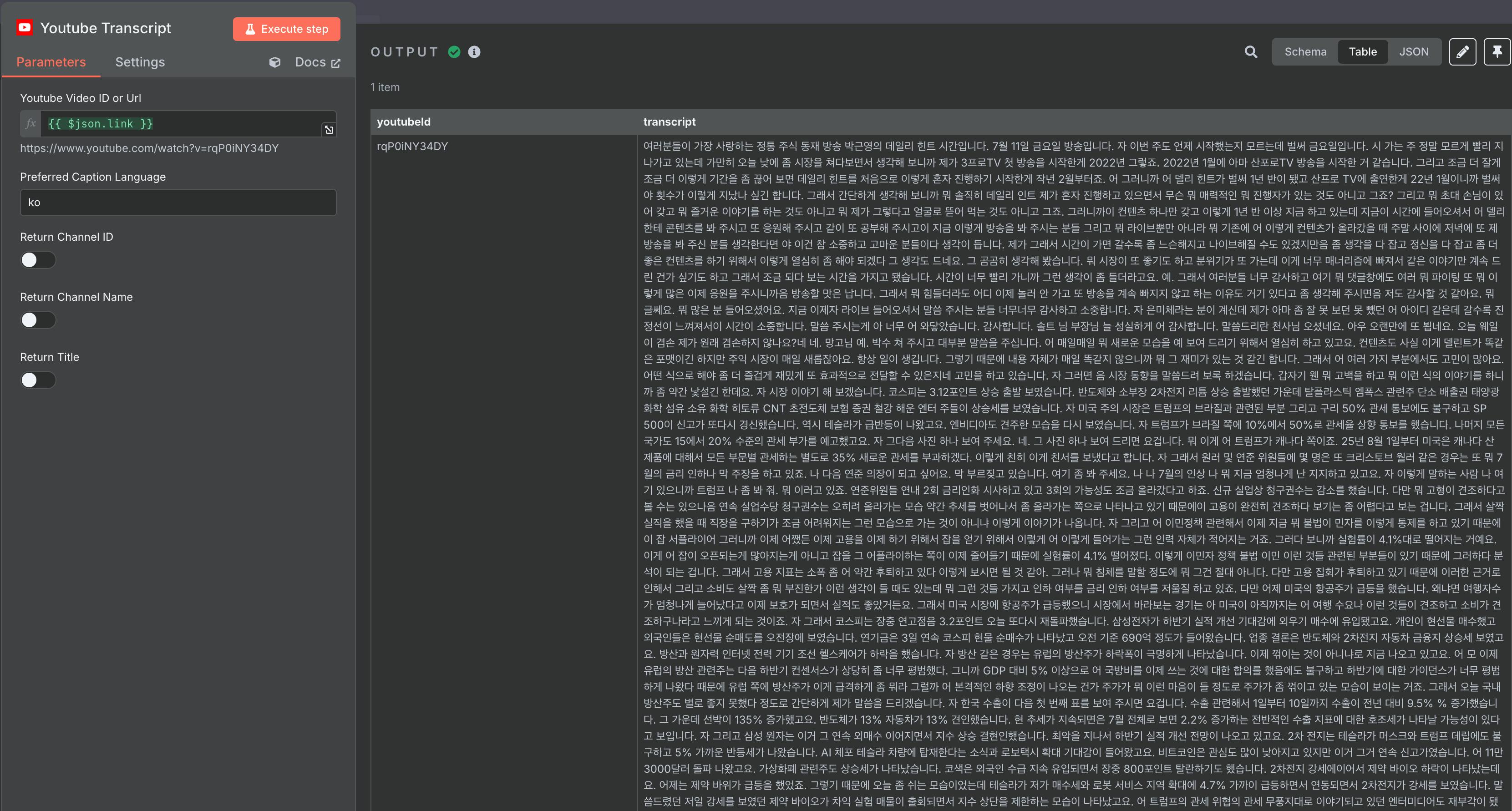Switch output view to JSON
The image size is (1512, 811).
click(x=1413, y=51)
